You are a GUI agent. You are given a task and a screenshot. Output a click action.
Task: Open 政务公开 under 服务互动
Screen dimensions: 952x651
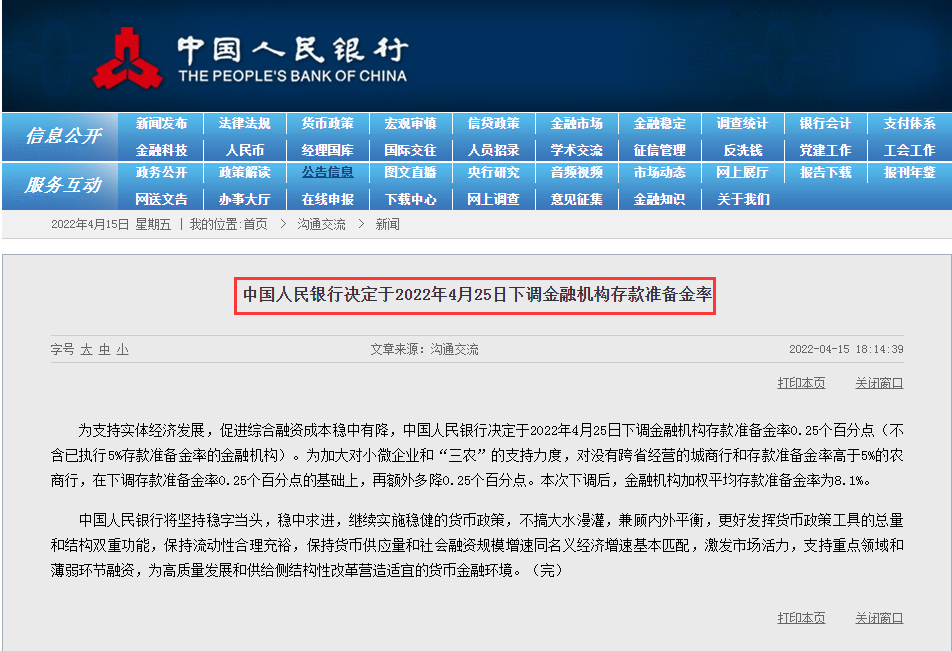click(x=162, y=172)
